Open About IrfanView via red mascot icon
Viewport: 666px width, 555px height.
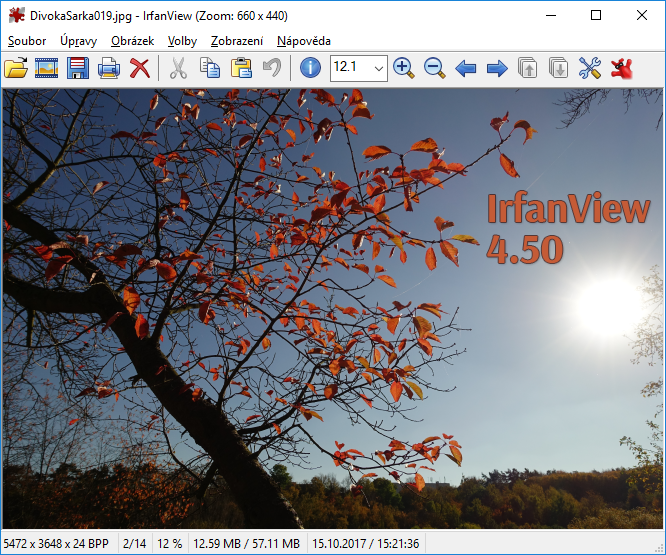(621, 68)
